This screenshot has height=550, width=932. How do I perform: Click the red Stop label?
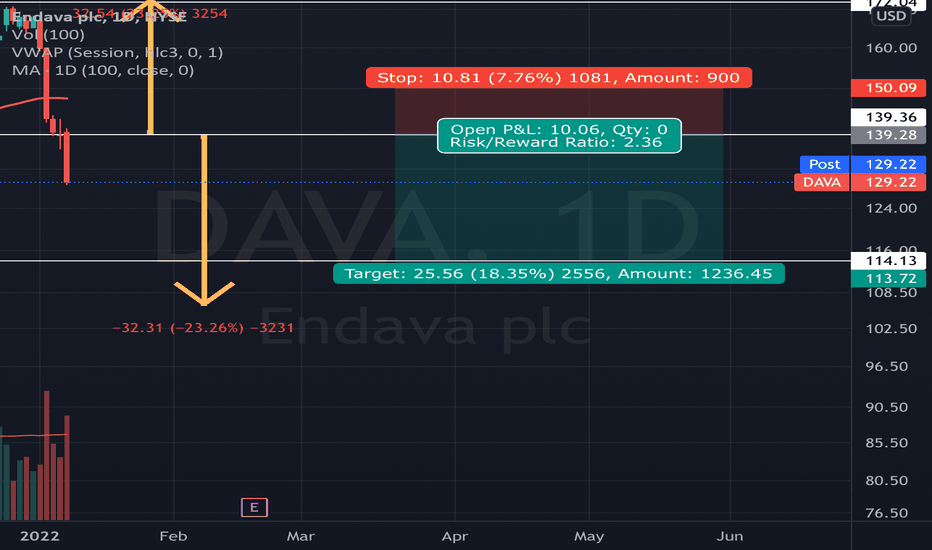coord(559,78)
